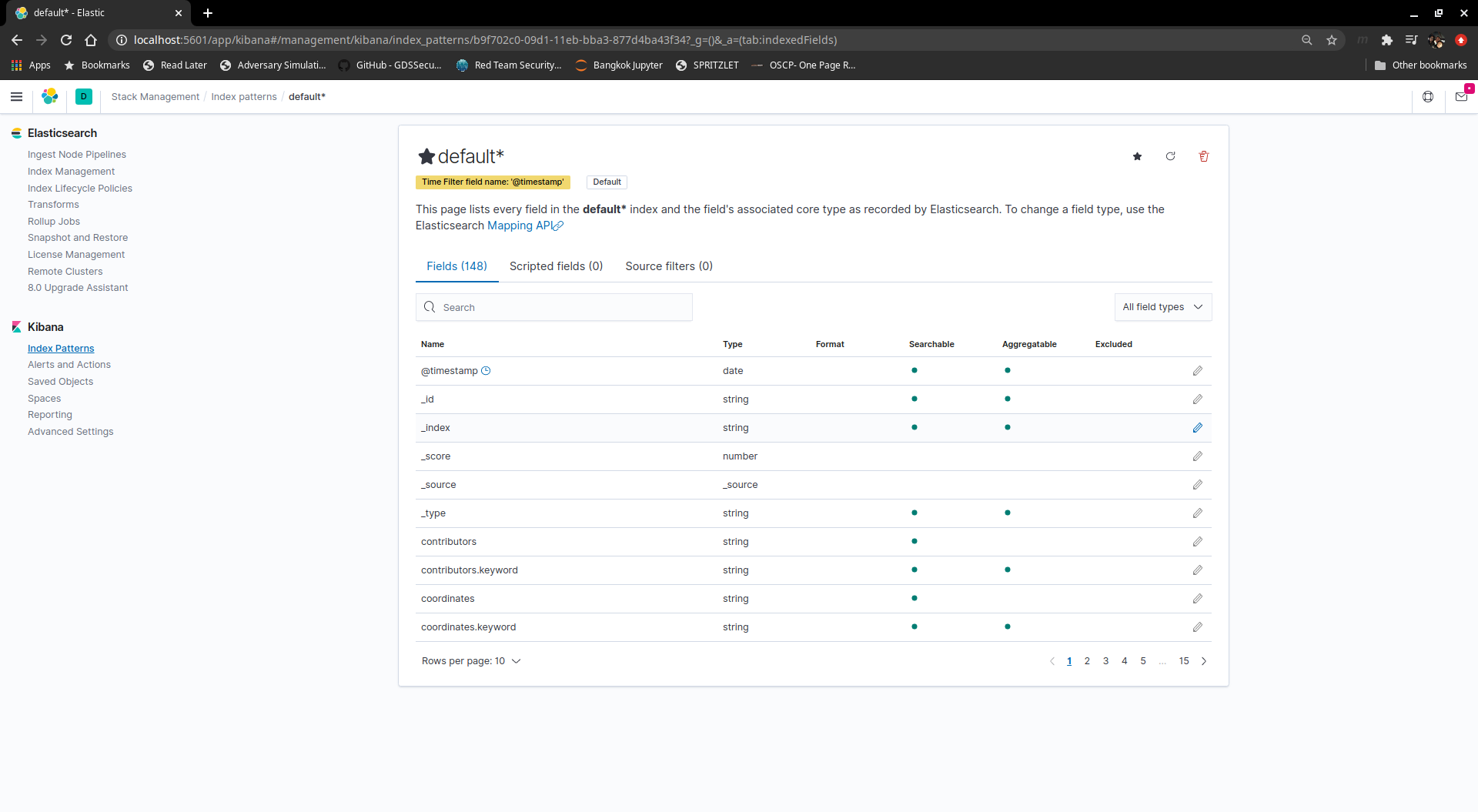Go to page 2 of fields
This screenshot has height=812, width=1478.
1087,661
